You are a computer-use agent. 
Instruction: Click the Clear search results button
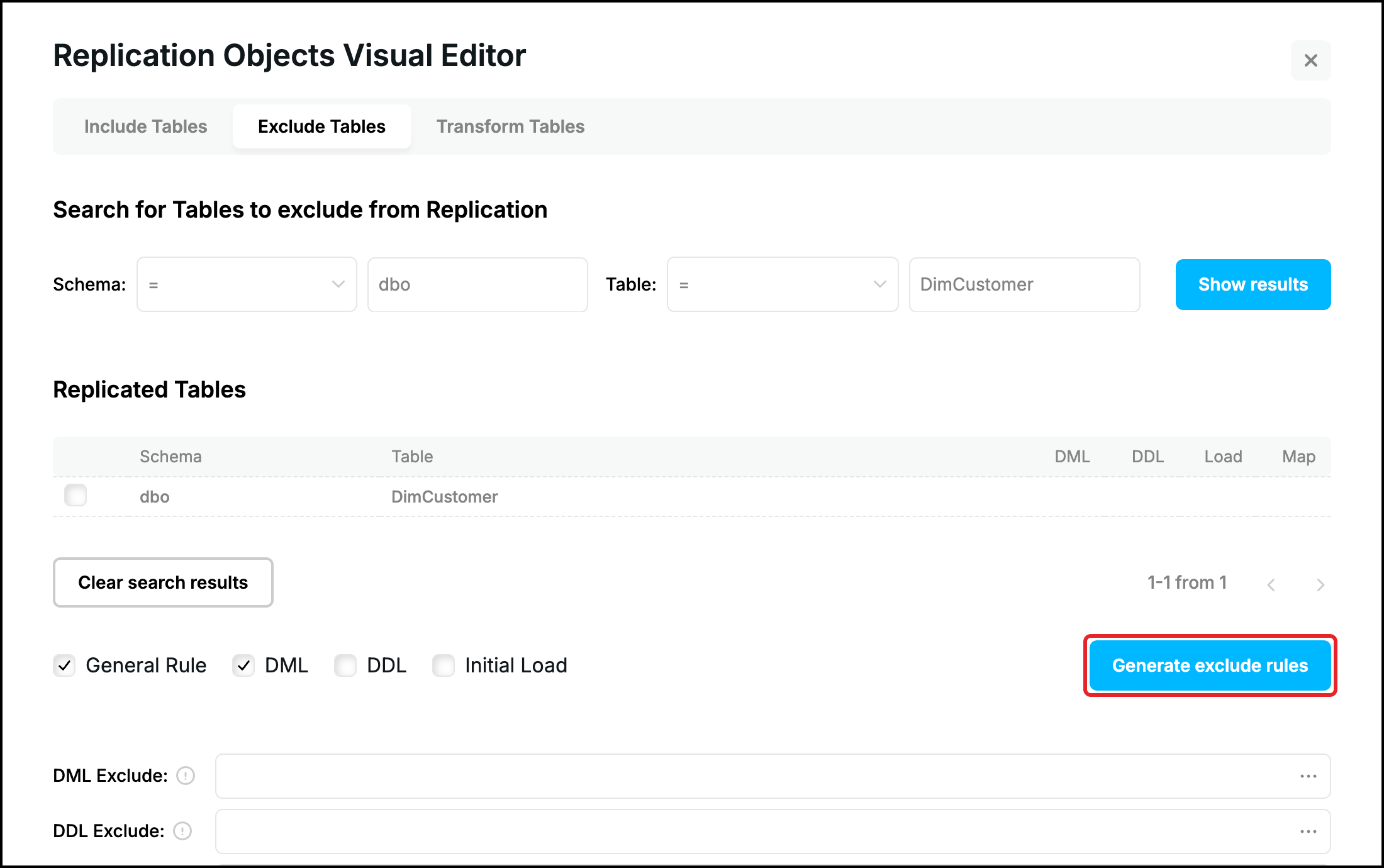163,582
